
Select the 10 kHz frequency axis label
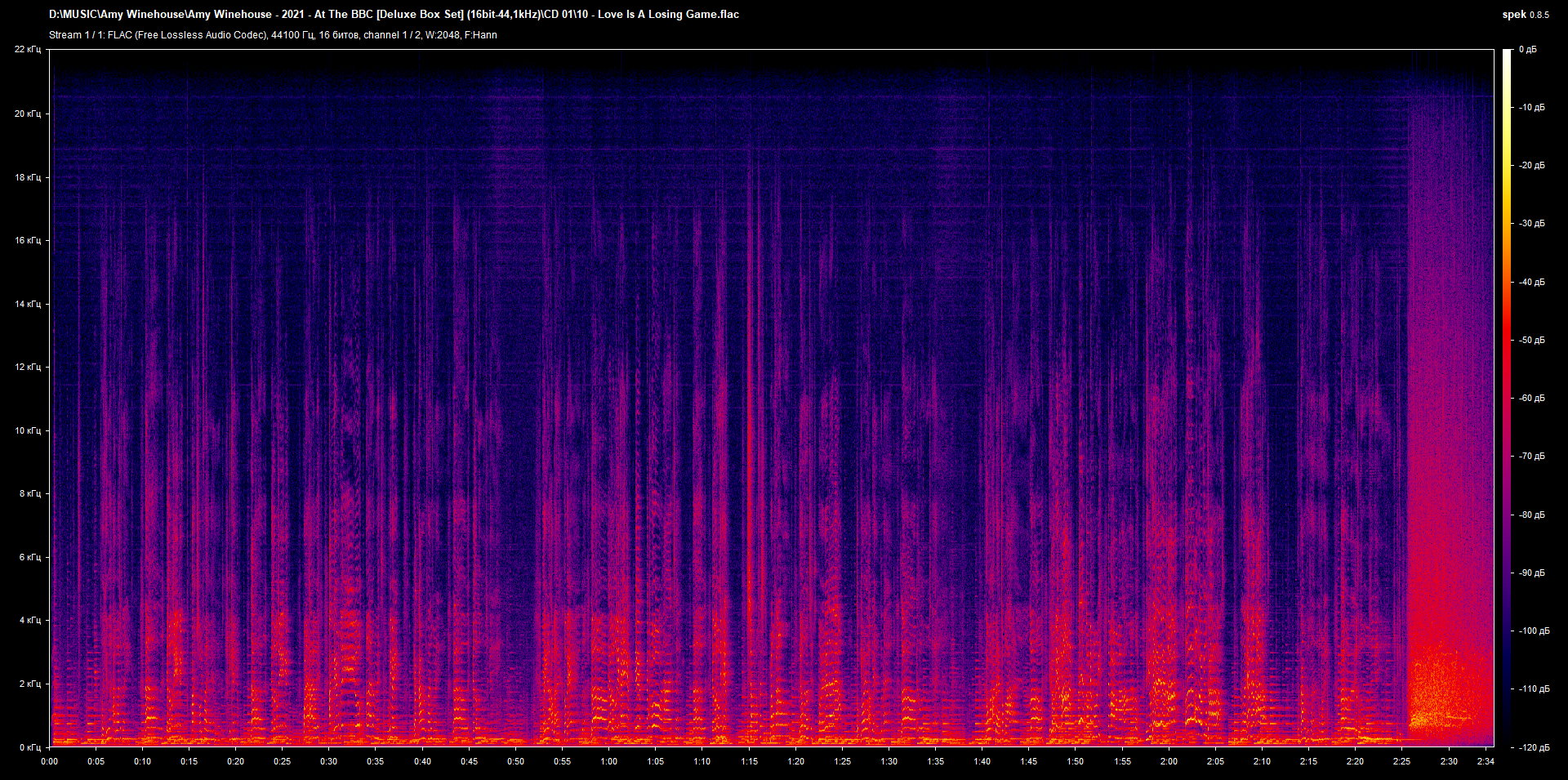click(x=27, y=430)
